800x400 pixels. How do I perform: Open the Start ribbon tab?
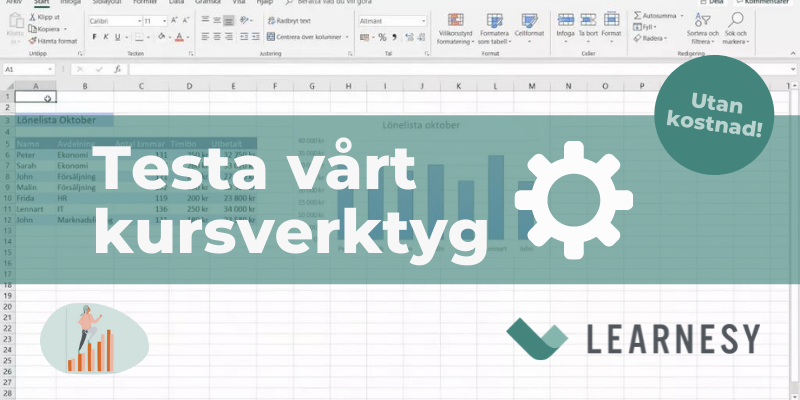pos(41,2)
